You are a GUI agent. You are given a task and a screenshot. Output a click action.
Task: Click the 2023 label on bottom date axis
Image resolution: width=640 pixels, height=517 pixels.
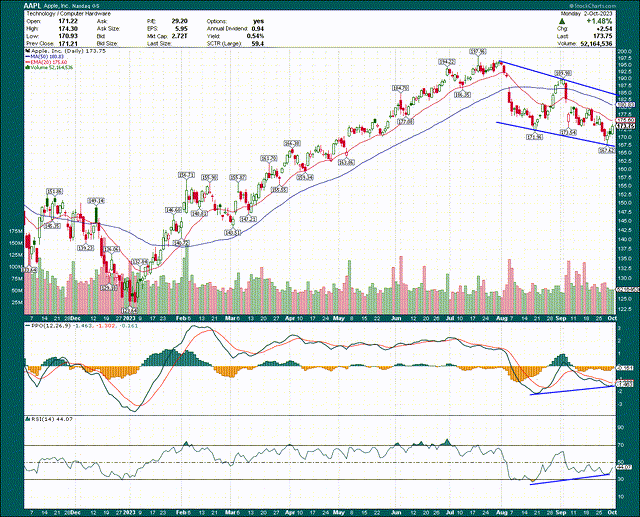[x=129, y=512]
